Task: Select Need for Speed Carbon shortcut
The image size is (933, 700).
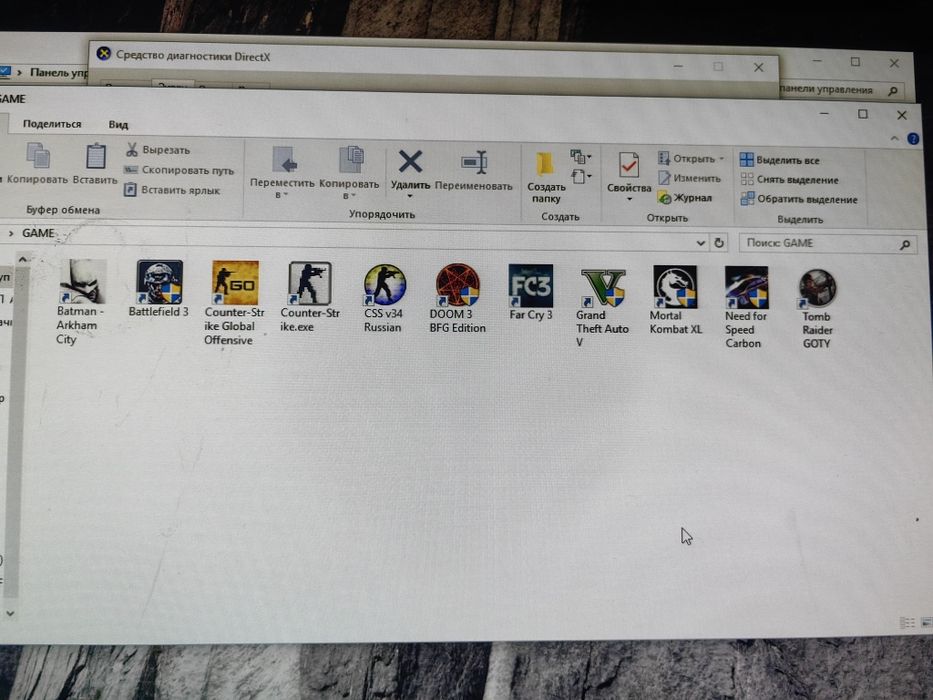Action: click(x=746, y=308)
